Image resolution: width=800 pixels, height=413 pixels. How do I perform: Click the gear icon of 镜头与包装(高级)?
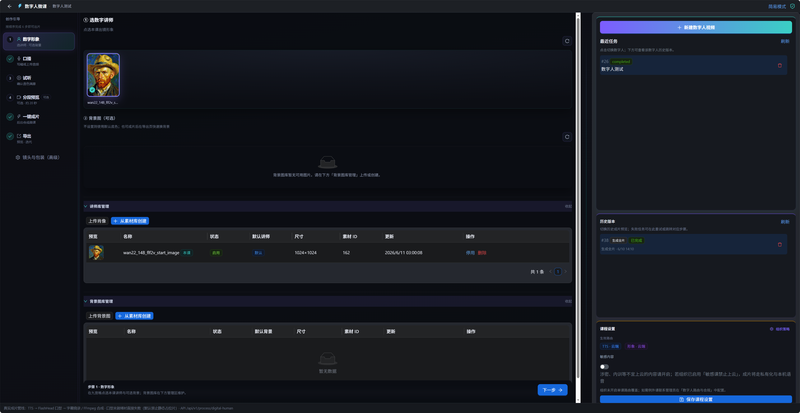(x=18, y=157)
